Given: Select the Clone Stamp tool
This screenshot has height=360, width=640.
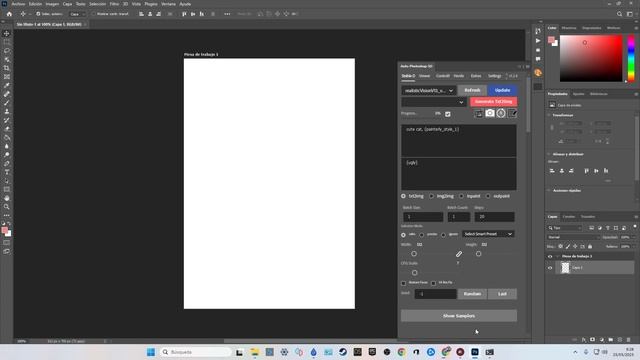Looking at the screenshot, I should (7, 111).
